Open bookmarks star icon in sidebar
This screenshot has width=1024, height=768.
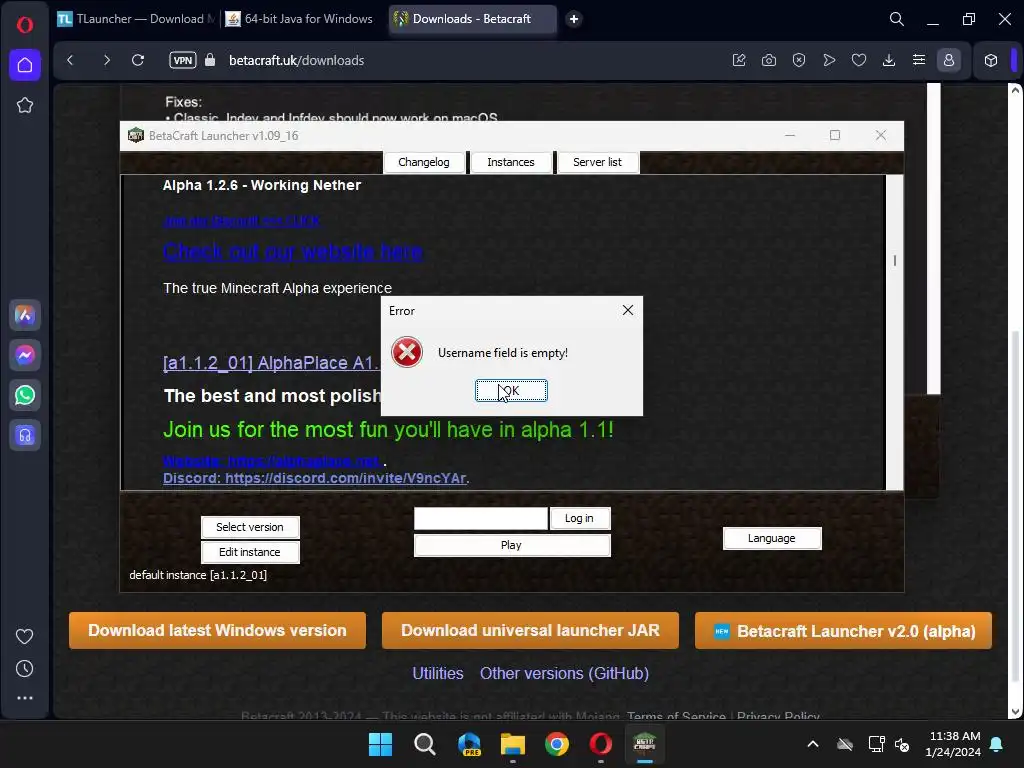(25, 105)
